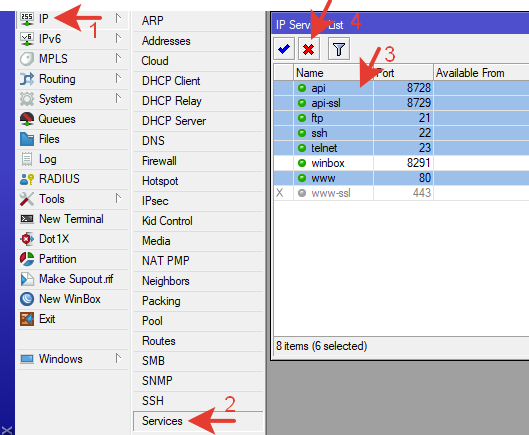Click the Make Supout.rif icon
Image resolution: width=529 pixels, height=435 pixels.
point(27,279)
